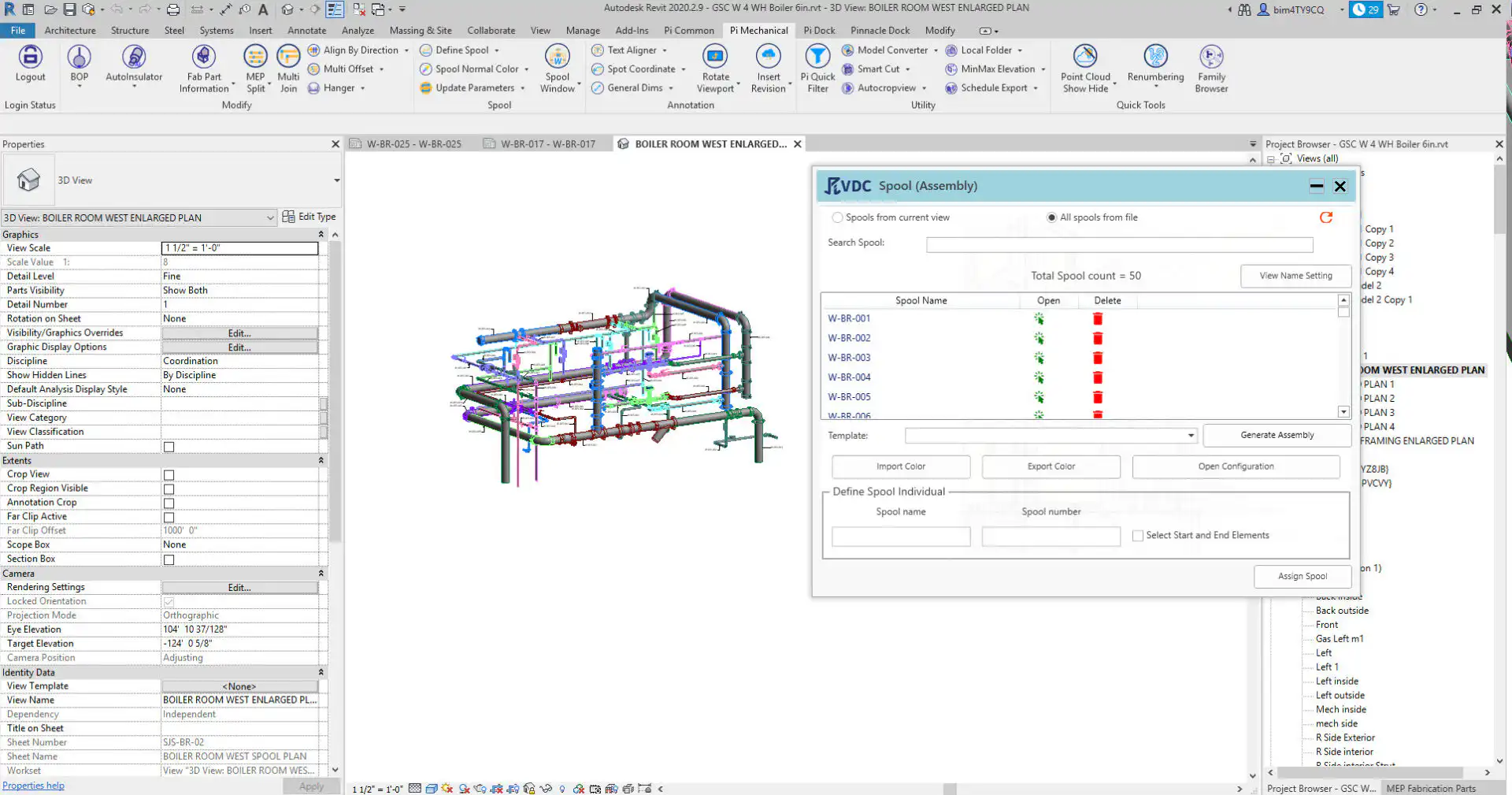Select 'All spools from file' radio button
Viewport: 1512px width, 795px height.
(1051, 217)
